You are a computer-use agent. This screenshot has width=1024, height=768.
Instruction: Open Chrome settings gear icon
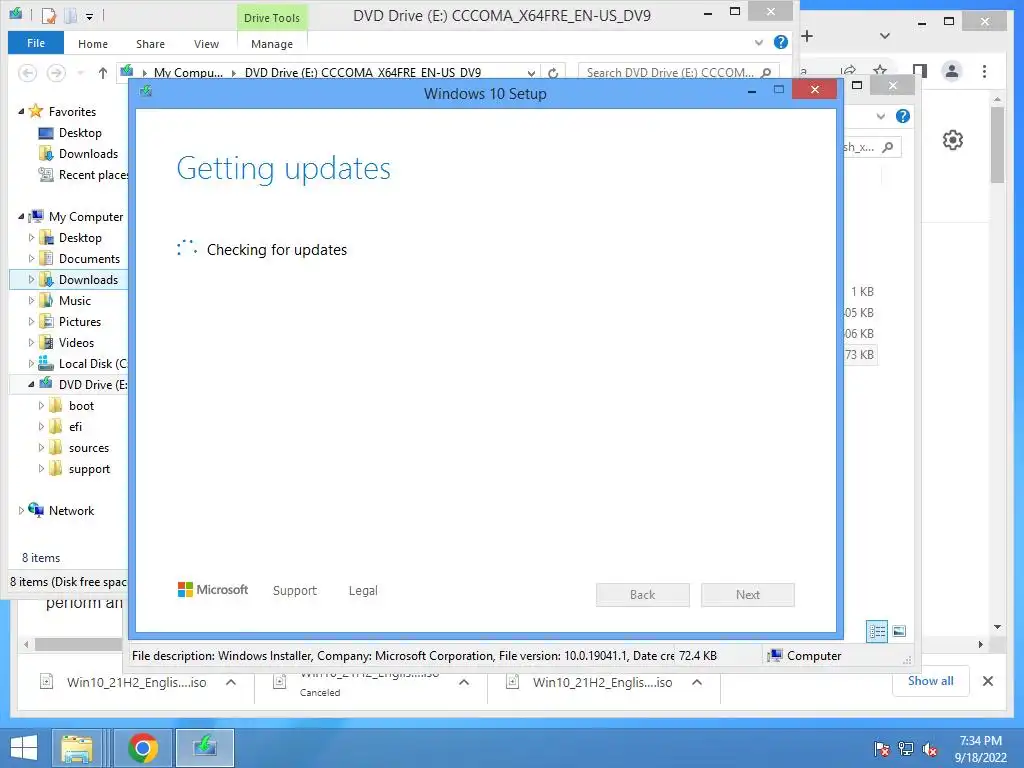click(x=953, y=140)
